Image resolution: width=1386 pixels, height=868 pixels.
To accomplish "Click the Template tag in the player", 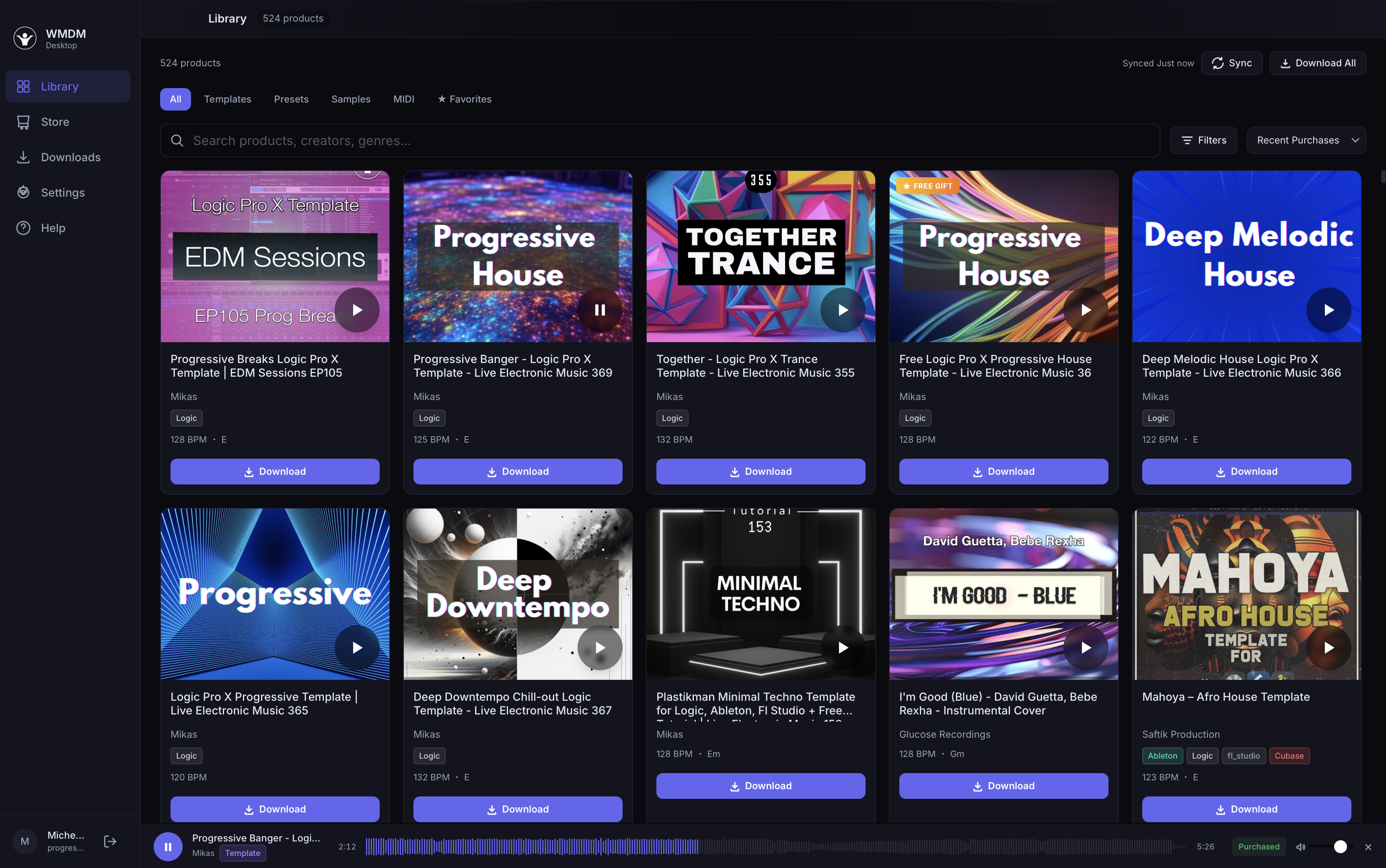I will 242,853.
